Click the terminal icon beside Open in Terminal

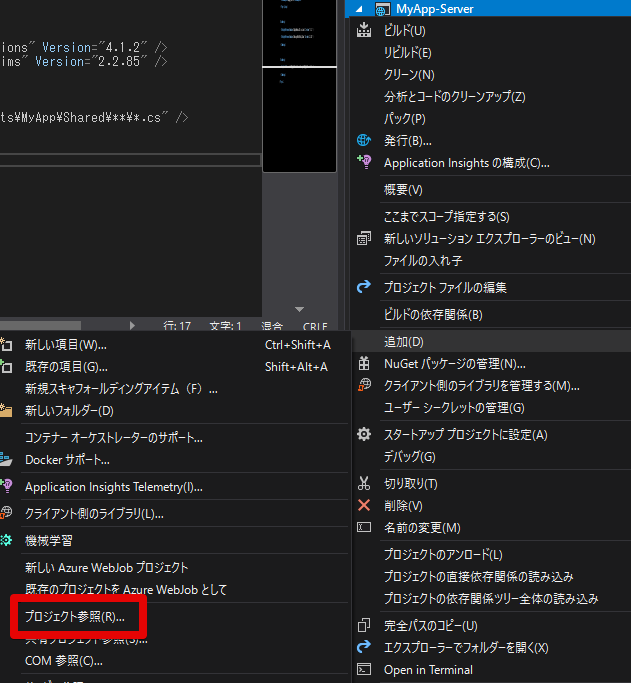coord(364,669)
